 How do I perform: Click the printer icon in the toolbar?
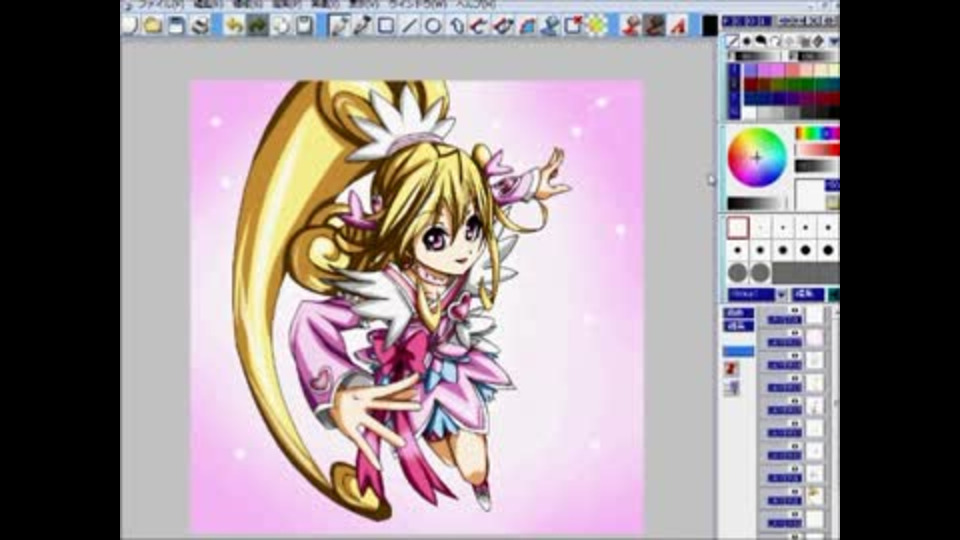[200, 25]
